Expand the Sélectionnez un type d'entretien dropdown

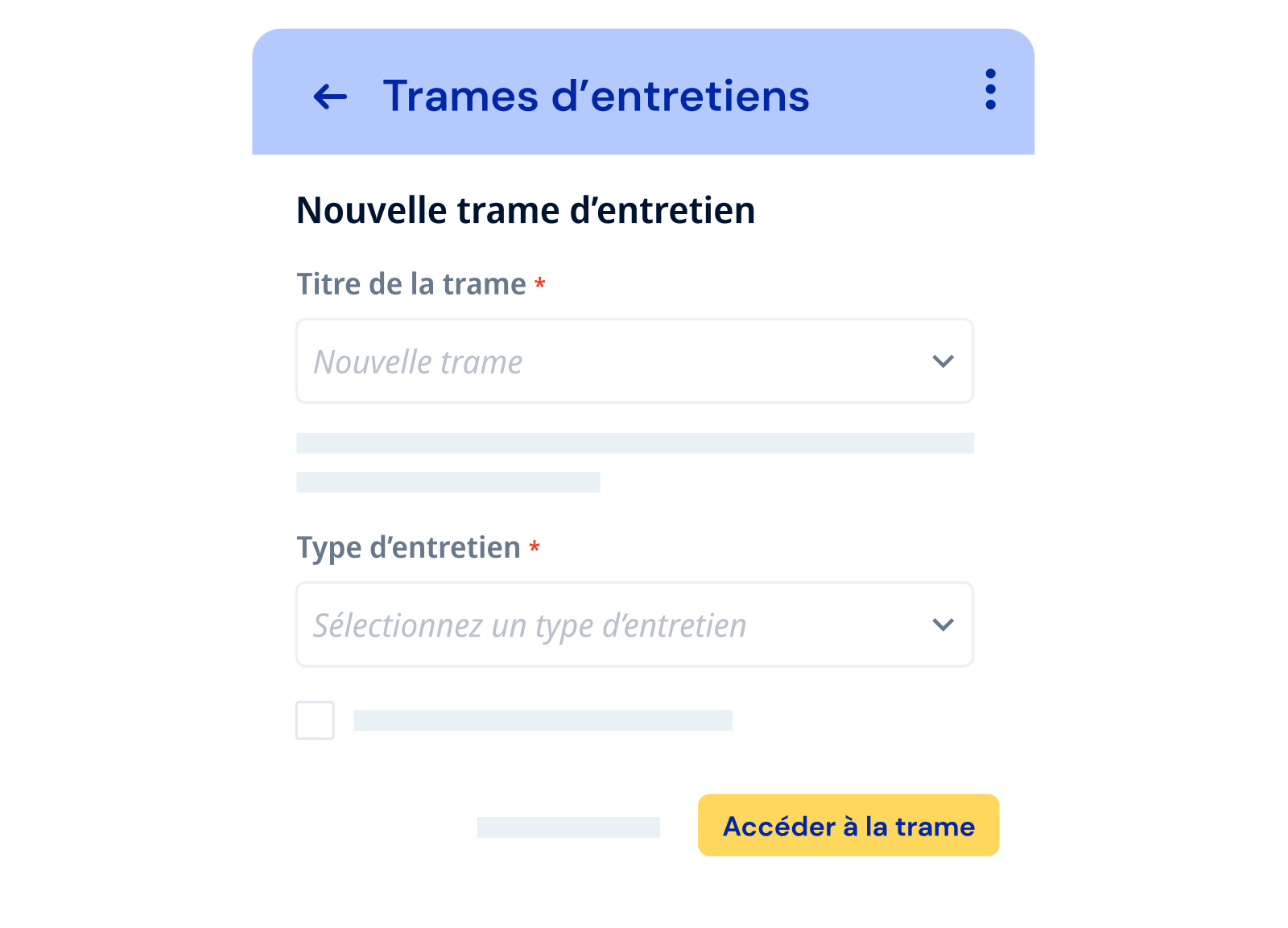tap(635, 625)
